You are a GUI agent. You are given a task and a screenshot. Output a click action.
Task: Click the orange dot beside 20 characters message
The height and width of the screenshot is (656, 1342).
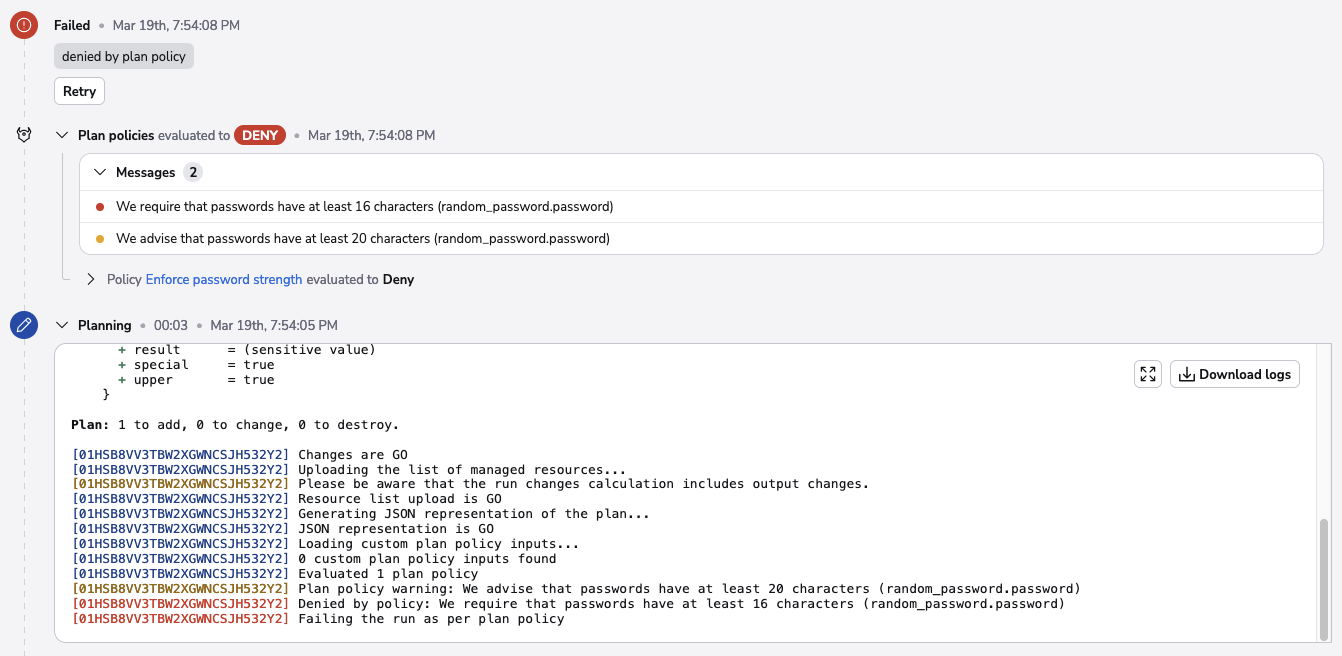pos(100,239)
